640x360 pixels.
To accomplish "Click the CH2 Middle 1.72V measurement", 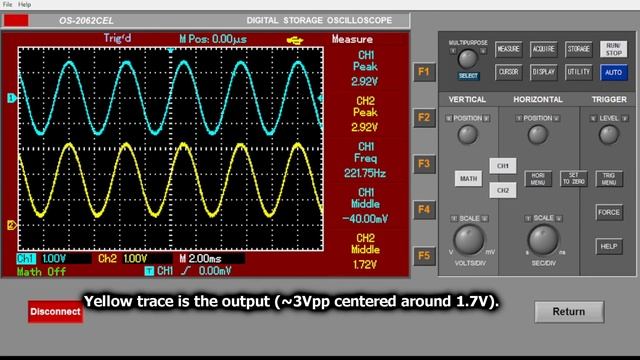I will point(365,251).
